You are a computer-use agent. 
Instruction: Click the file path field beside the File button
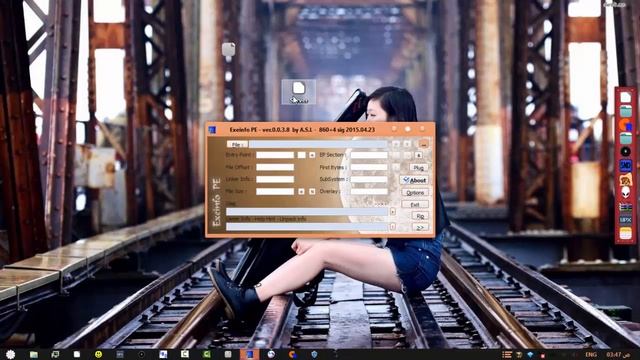pos(318,144)
